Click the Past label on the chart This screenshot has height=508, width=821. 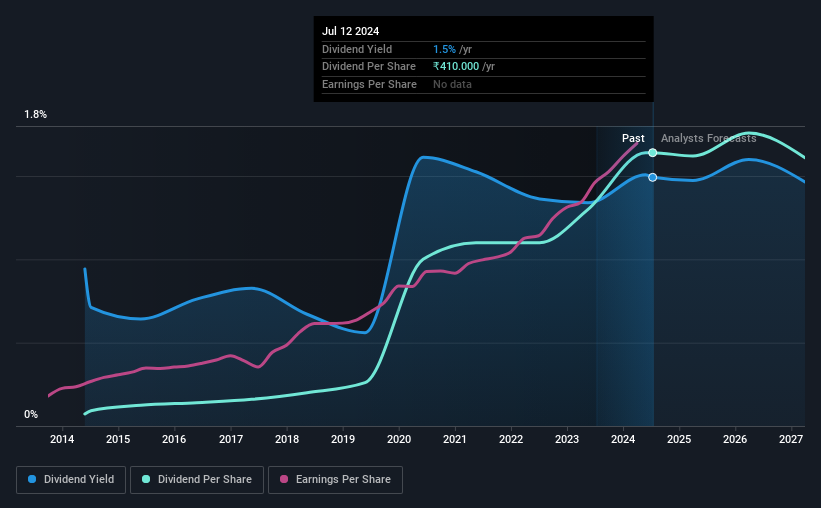(633, 138)
